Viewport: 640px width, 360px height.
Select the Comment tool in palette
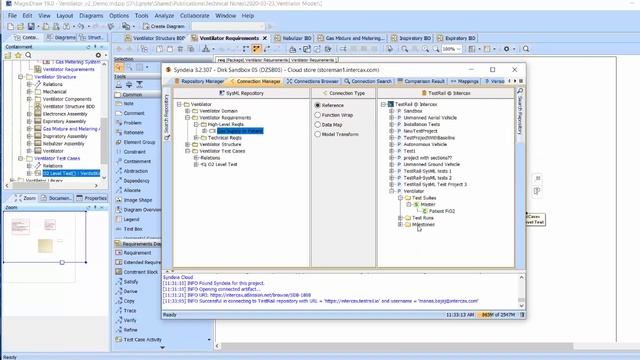click(x=133, y=113)
